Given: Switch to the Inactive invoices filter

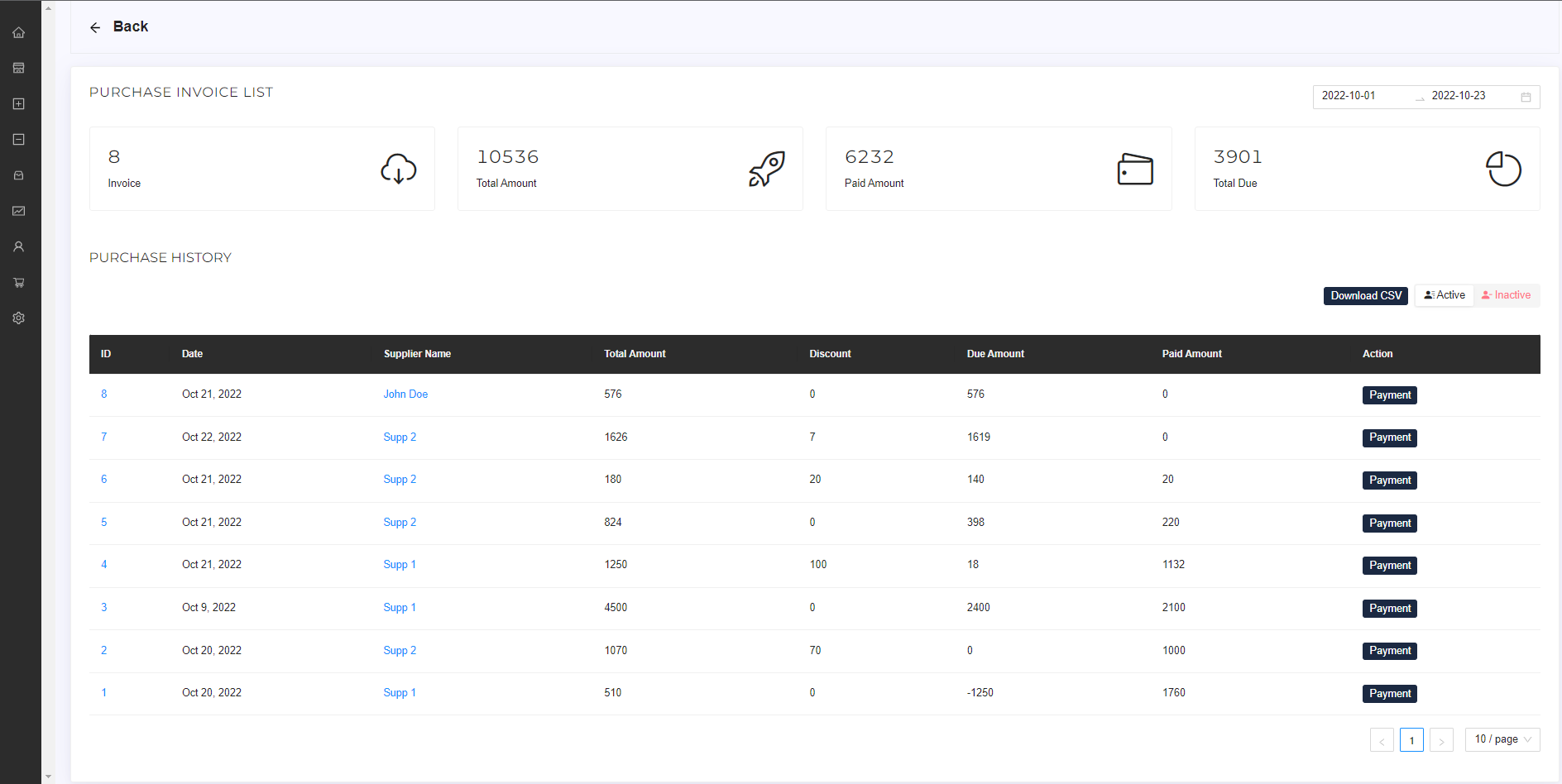Looking at the screenshot, I should coord(1507,294).
